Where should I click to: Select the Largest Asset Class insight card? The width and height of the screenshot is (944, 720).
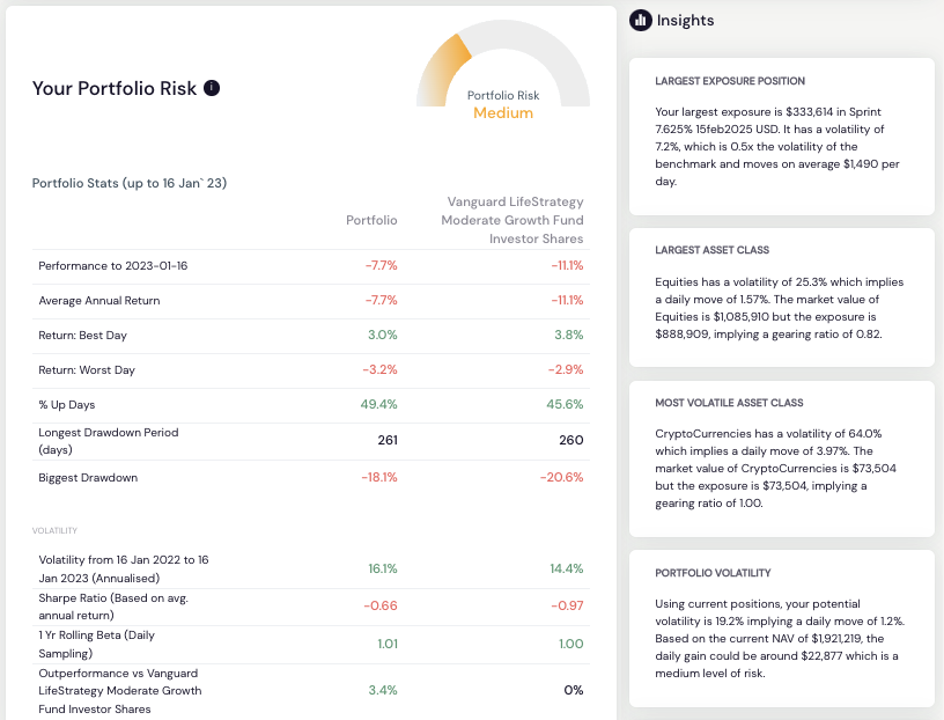pos(781,296)
